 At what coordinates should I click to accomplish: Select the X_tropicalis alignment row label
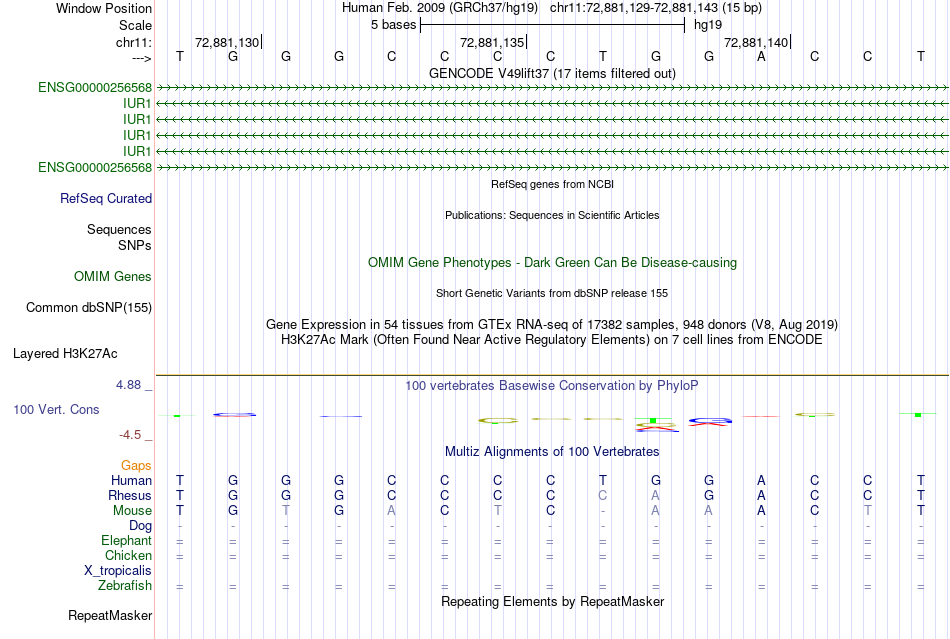pos(118,571)
